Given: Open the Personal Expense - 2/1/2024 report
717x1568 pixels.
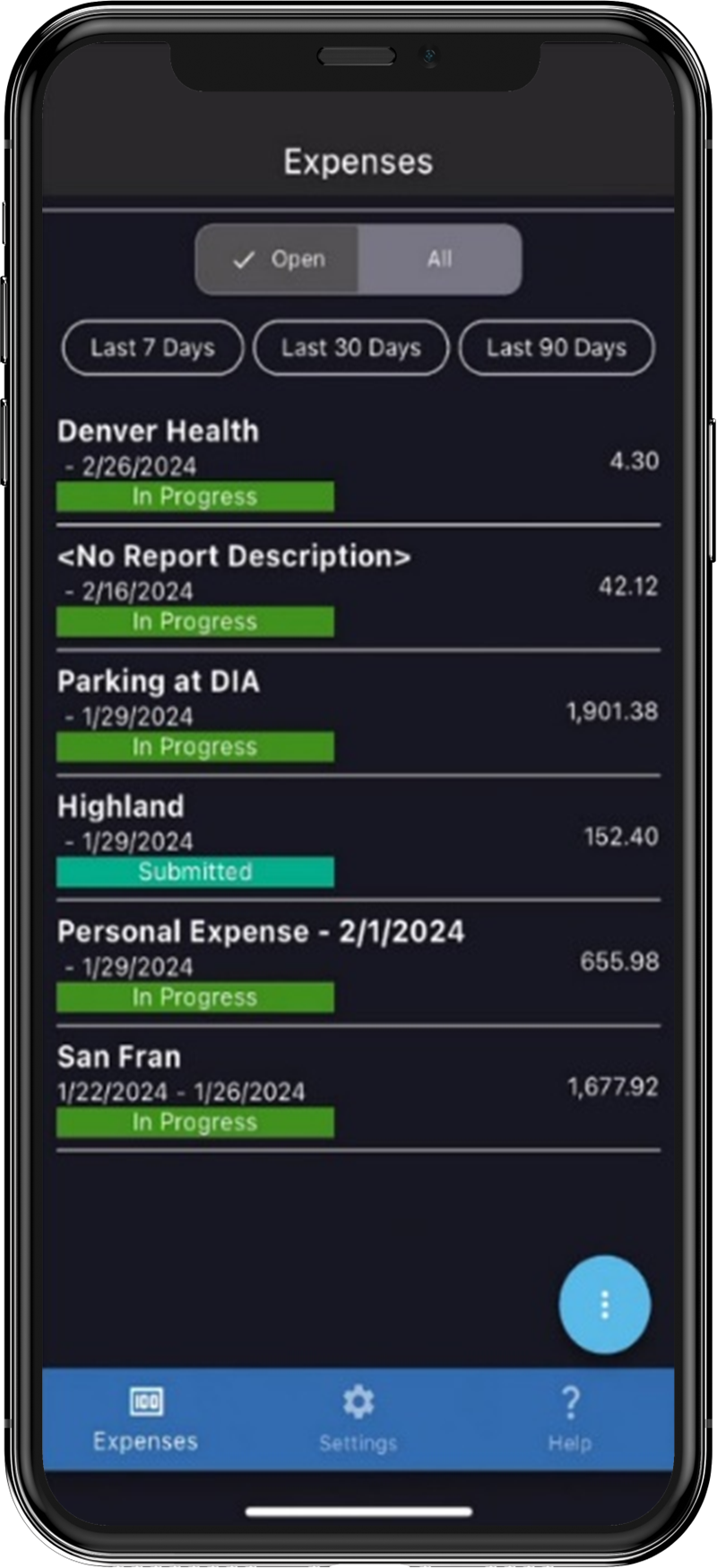Looking at the screenshot, I should tap(261, 932).
